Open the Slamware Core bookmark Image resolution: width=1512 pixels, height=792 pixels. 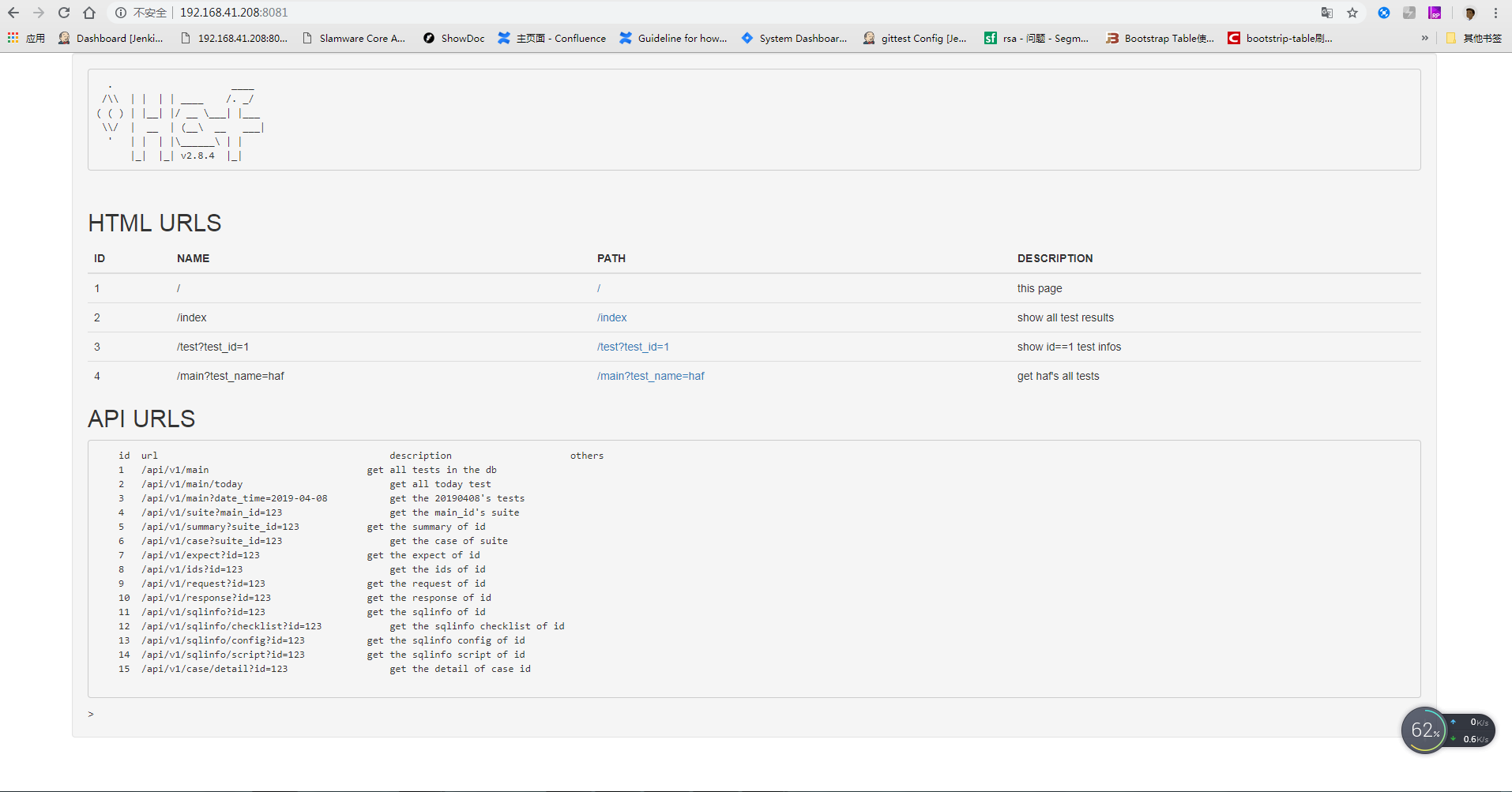tap(354, 38)
